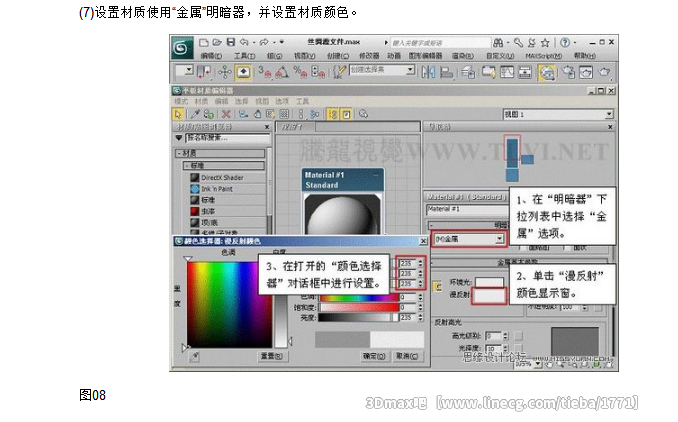Enable the percent snap toggle

tap(300, 72)
